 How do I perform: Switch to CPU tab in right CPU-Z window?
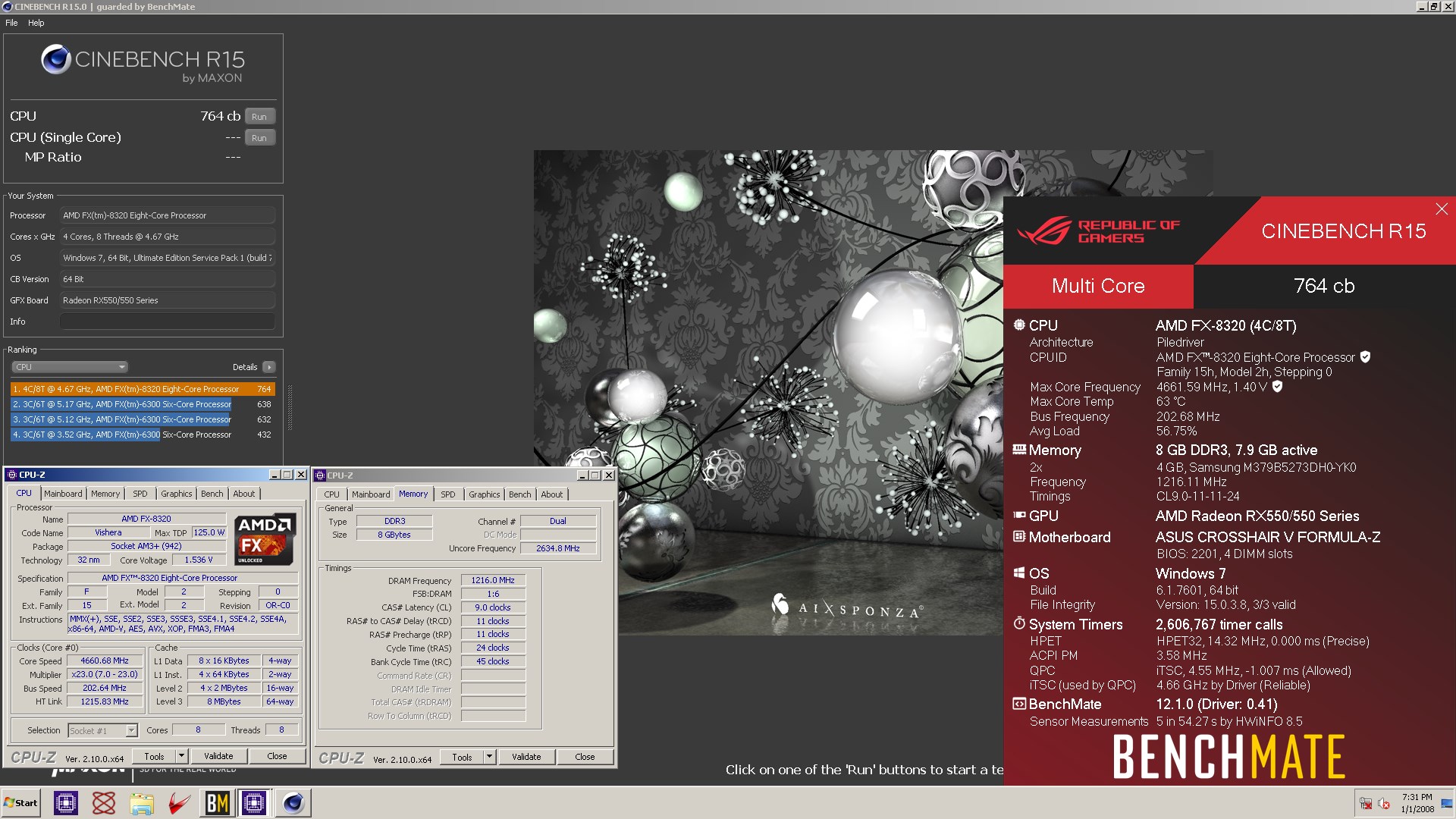[332, 494]
